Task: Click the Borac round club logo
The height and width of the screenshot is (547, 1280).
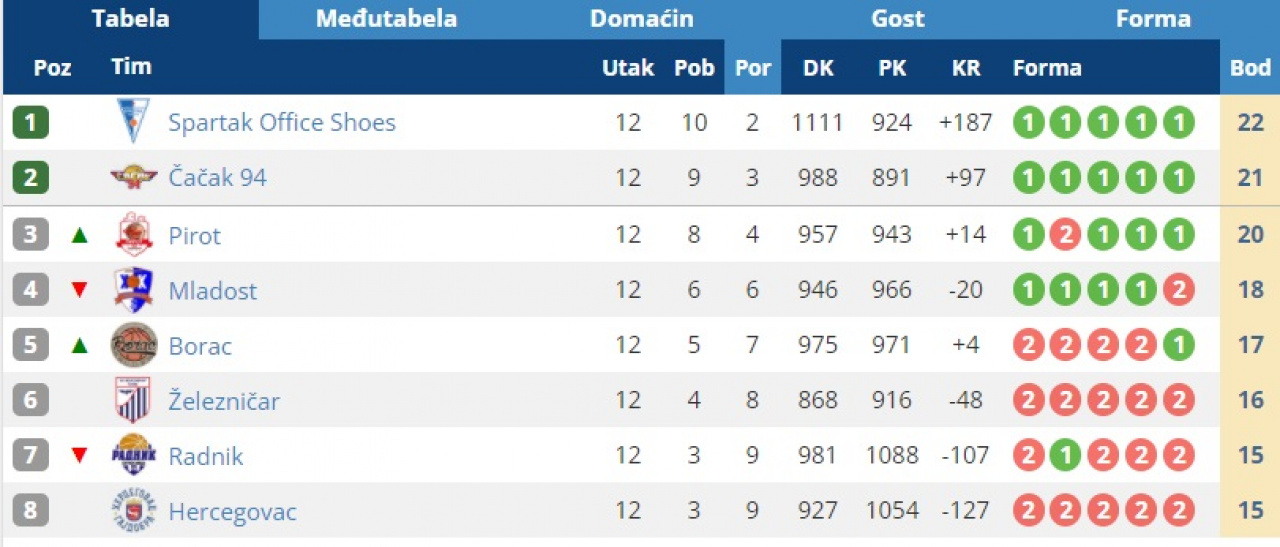Action: coord(133,346)
